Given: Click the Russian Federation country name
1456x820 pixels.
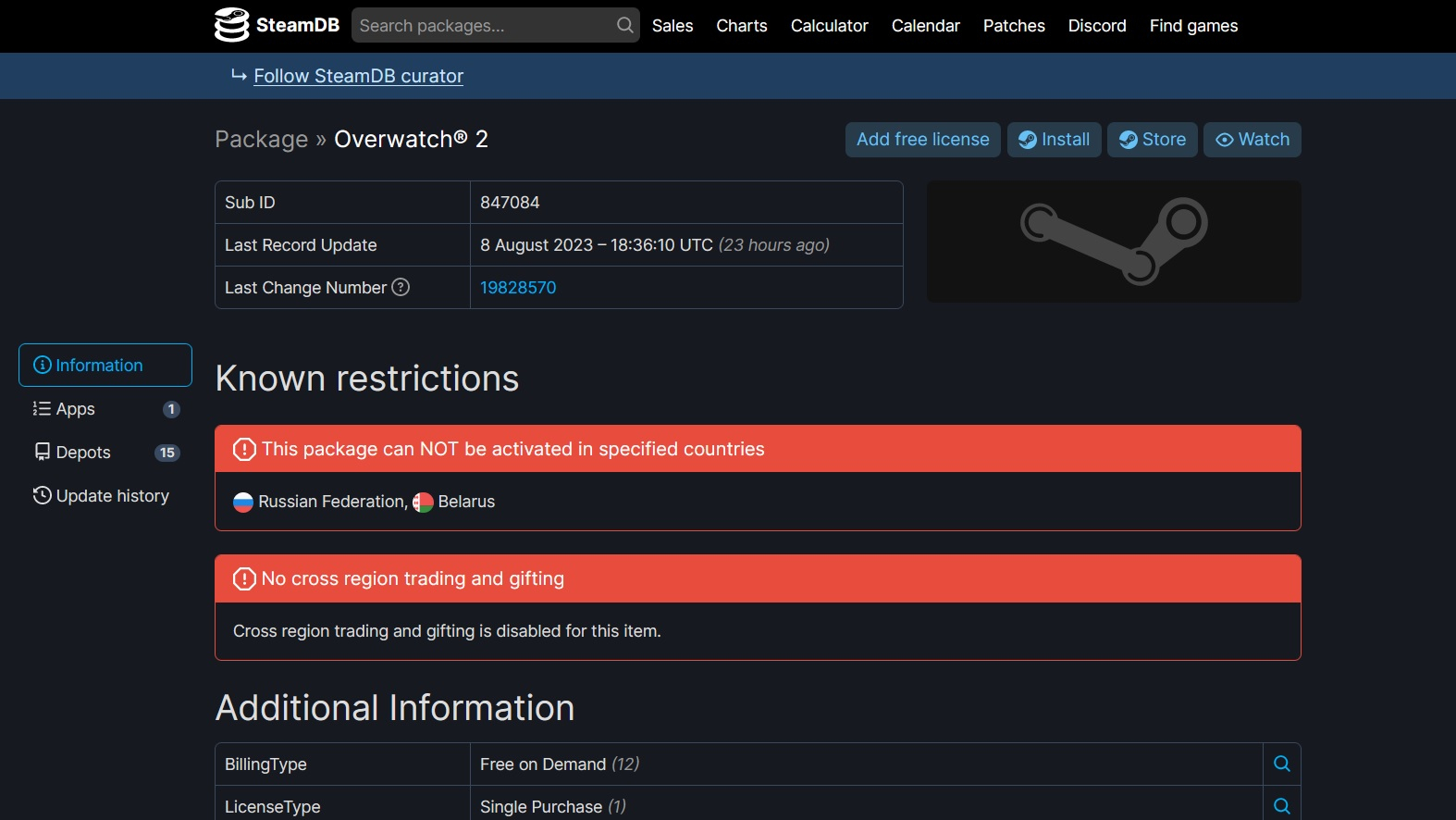Looking at the screenshot, I should [332, 502].
